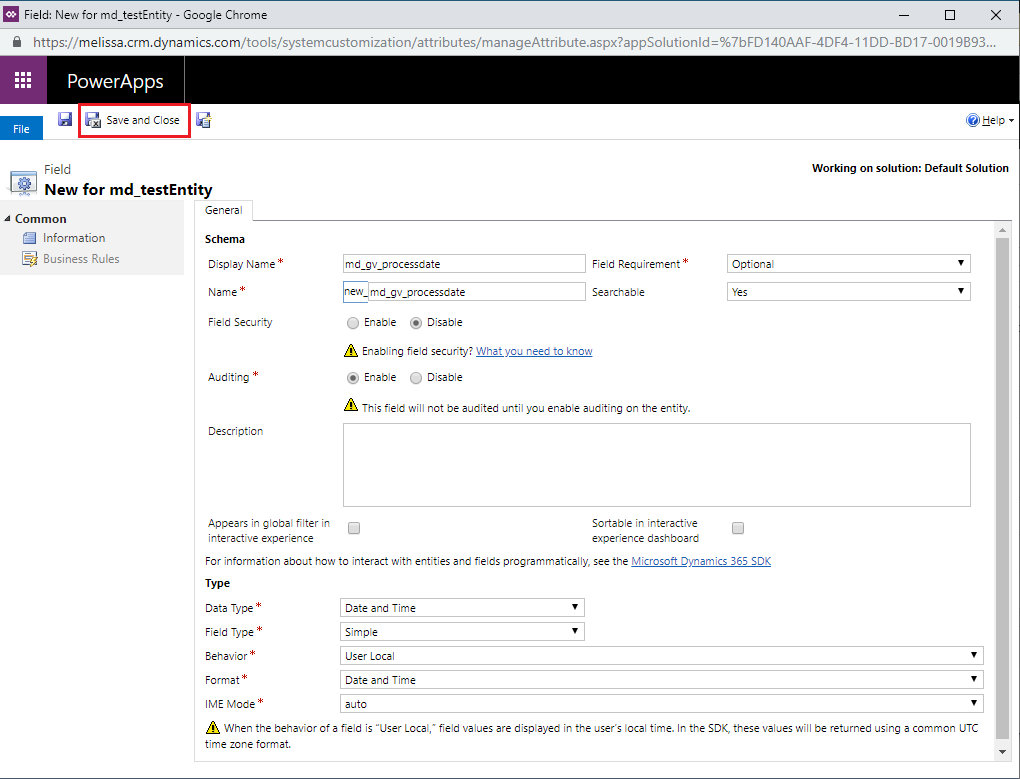Image resolution: width=1020 pixels, height=779 pixels.
Task: Select Information in the left nav
Action: (74, 238)
